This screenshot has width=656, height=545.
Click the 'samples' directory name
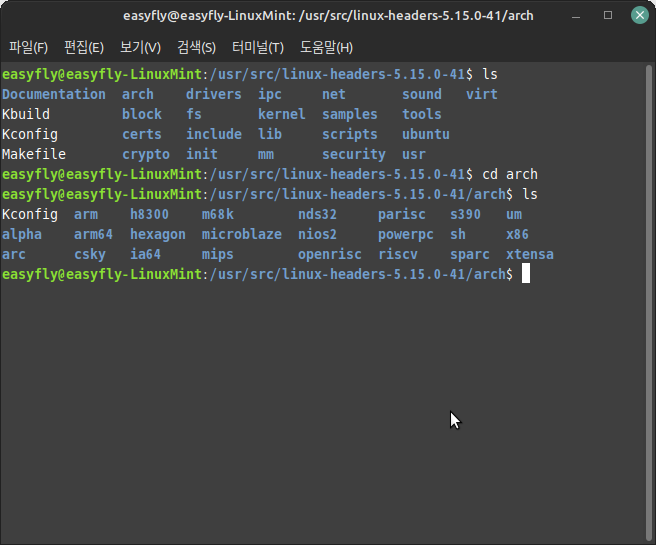[350, 114]
